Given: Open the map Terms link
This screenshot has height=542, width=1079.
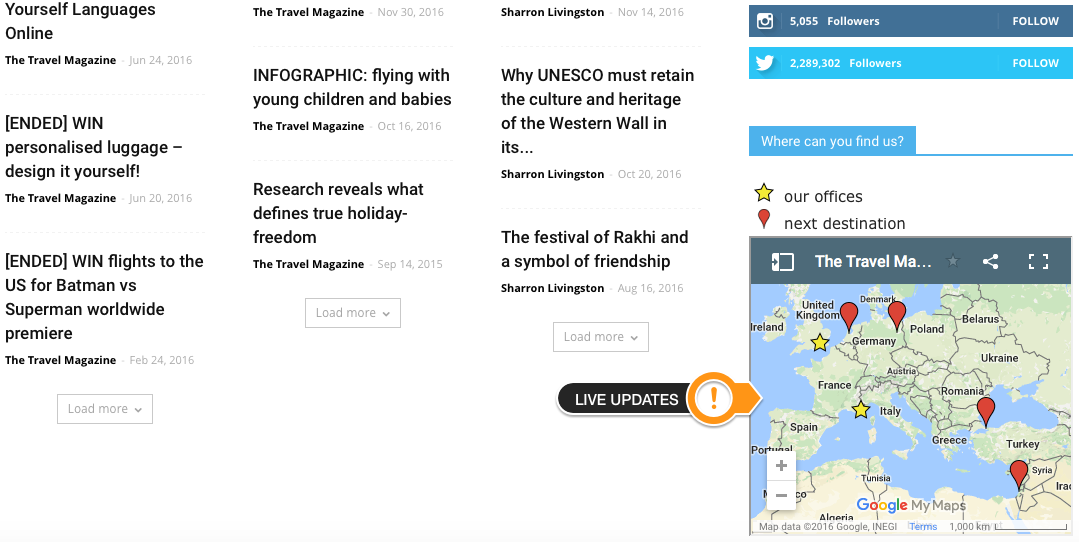Looking at the screenshot, I should pyautogui.click(x=923, y=526).
